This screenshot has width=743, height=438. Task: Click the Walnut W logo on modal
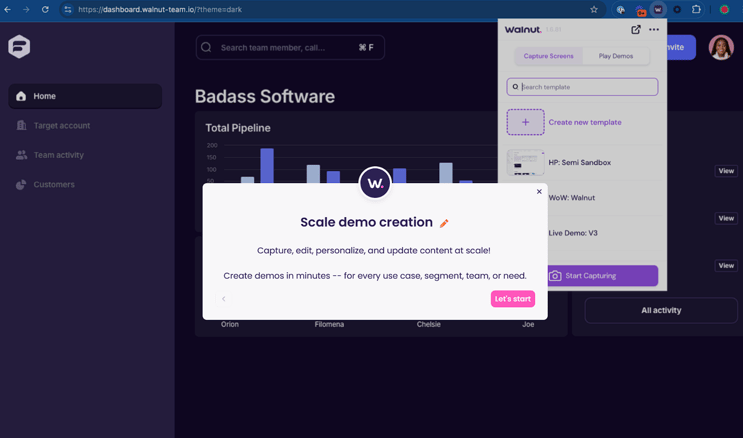click(375, 183)
